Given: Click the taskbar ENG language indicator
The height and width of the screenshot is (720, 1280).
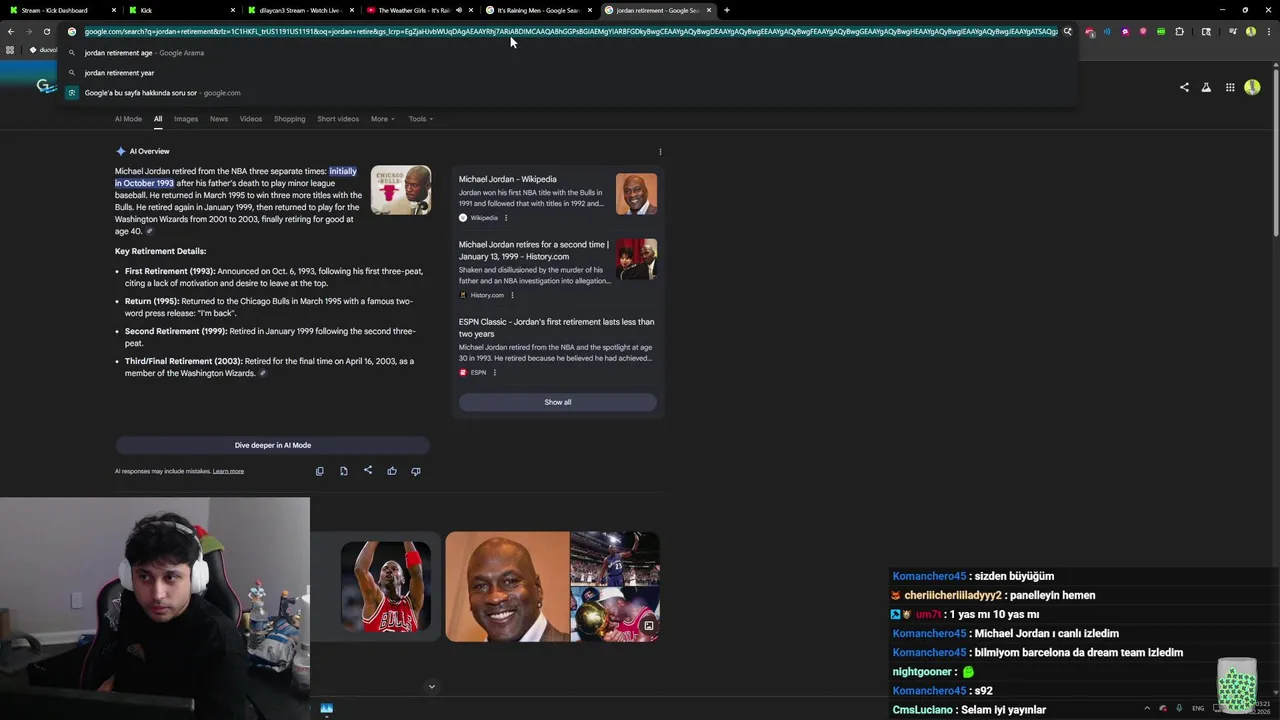Looking at the screenshot, I should click(1198, 708).
